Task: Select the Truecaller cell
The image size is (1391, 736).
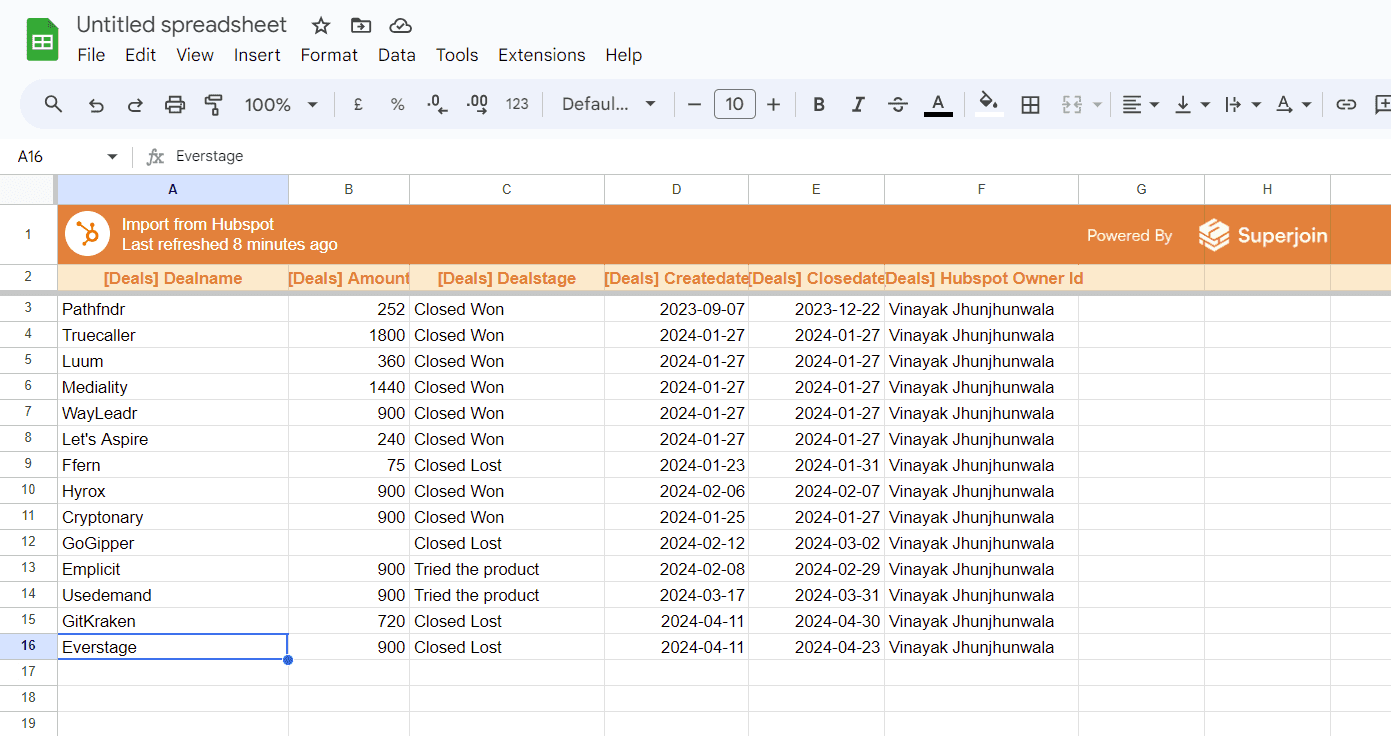Action: 173,335
